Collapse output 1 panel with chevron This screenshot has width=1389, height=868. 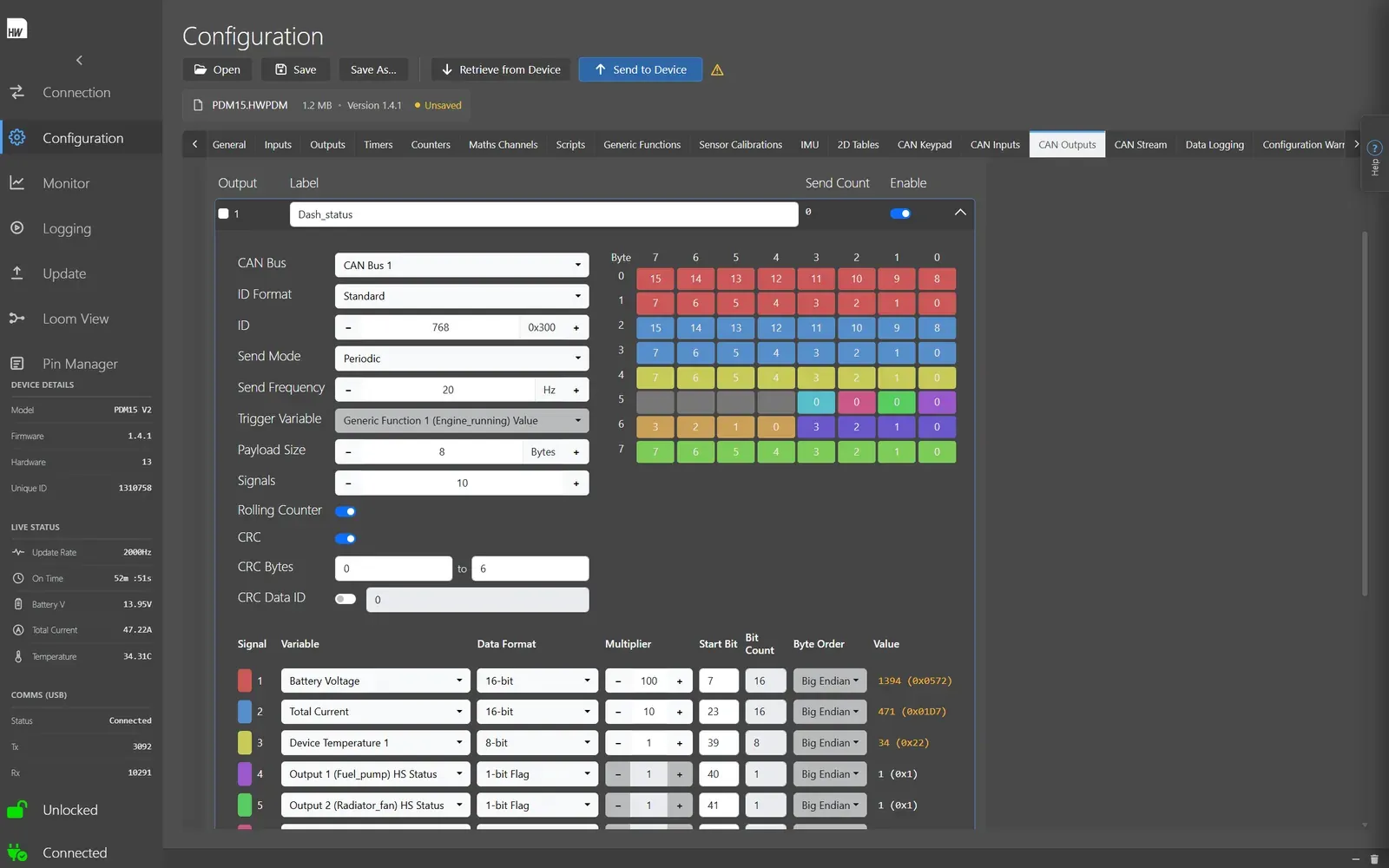960,213
